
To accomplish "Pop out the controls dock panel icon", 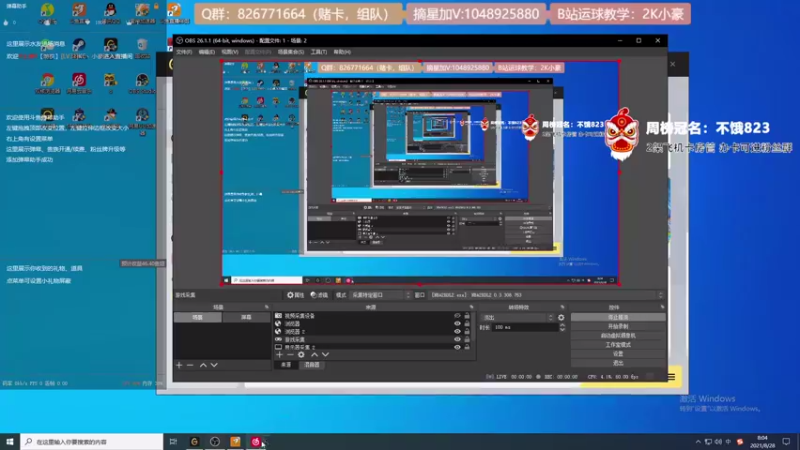I will (662, 307).
